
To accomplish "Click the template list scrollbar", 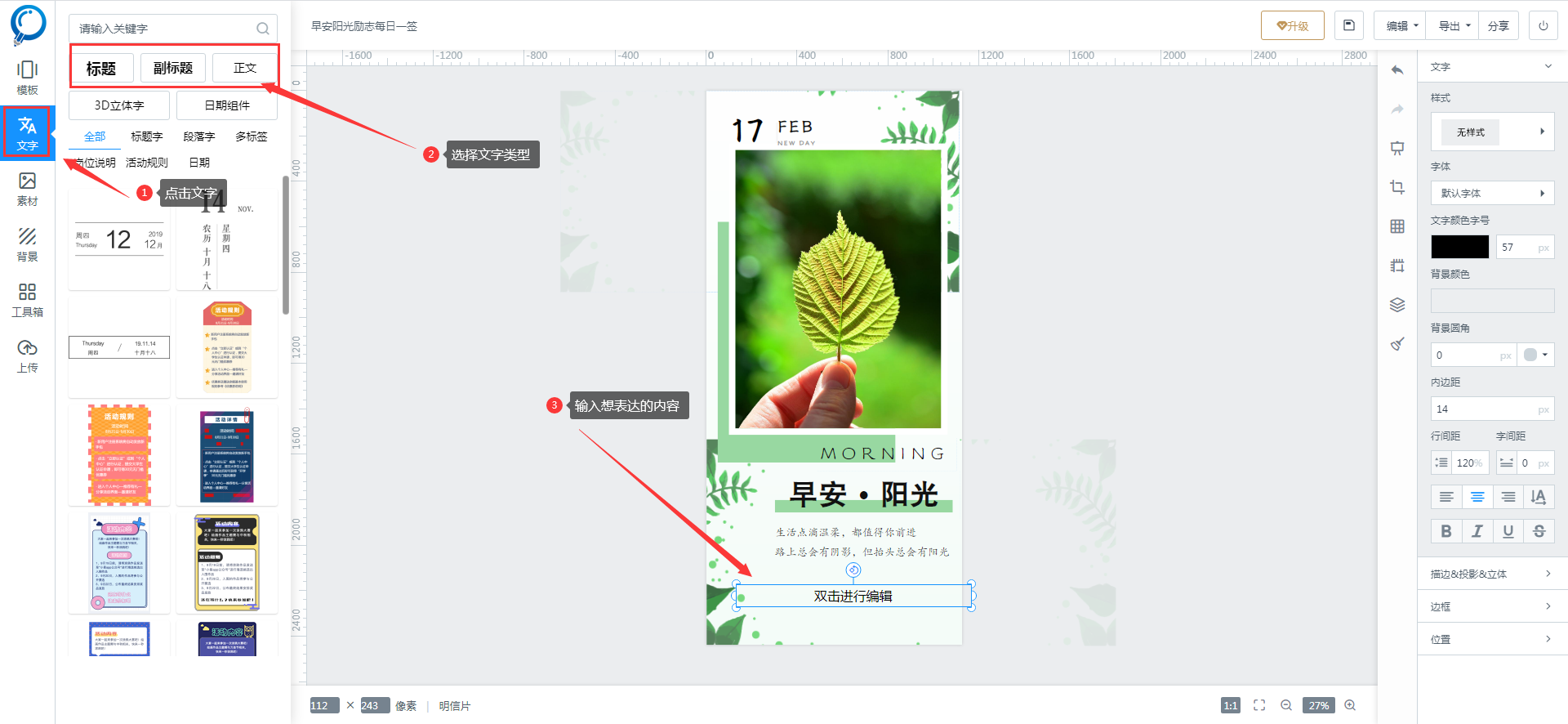I will [x=285, y=245].
